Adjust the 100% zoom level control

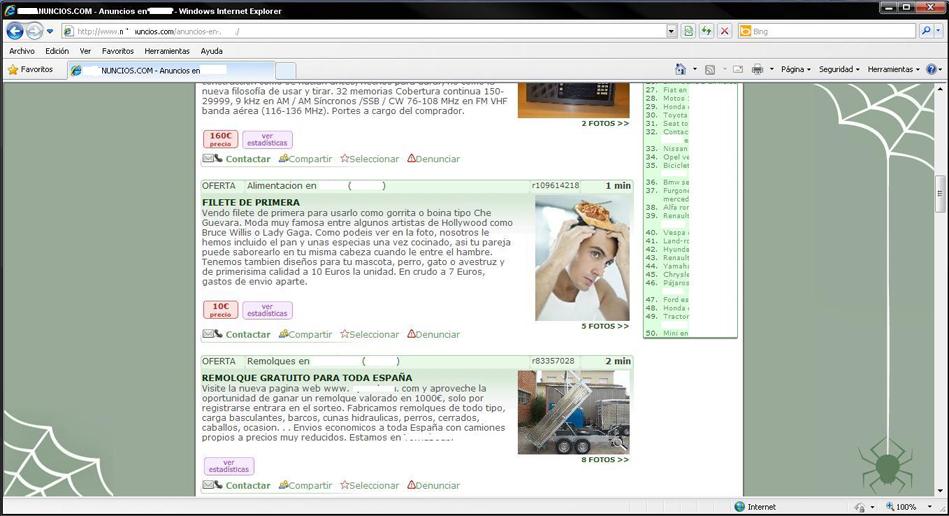click(x=910, y=507)
